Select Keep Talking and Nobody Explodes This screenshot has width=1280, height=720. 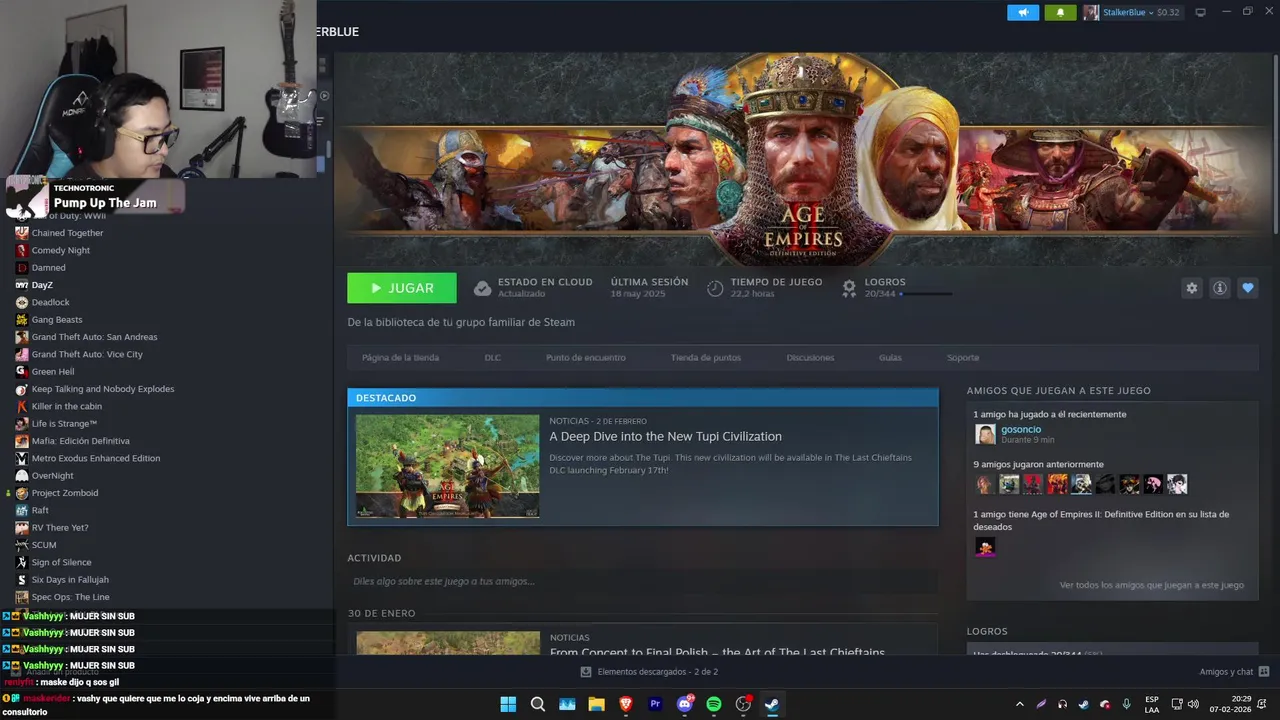pyautogui.click(x=103, y=389)
